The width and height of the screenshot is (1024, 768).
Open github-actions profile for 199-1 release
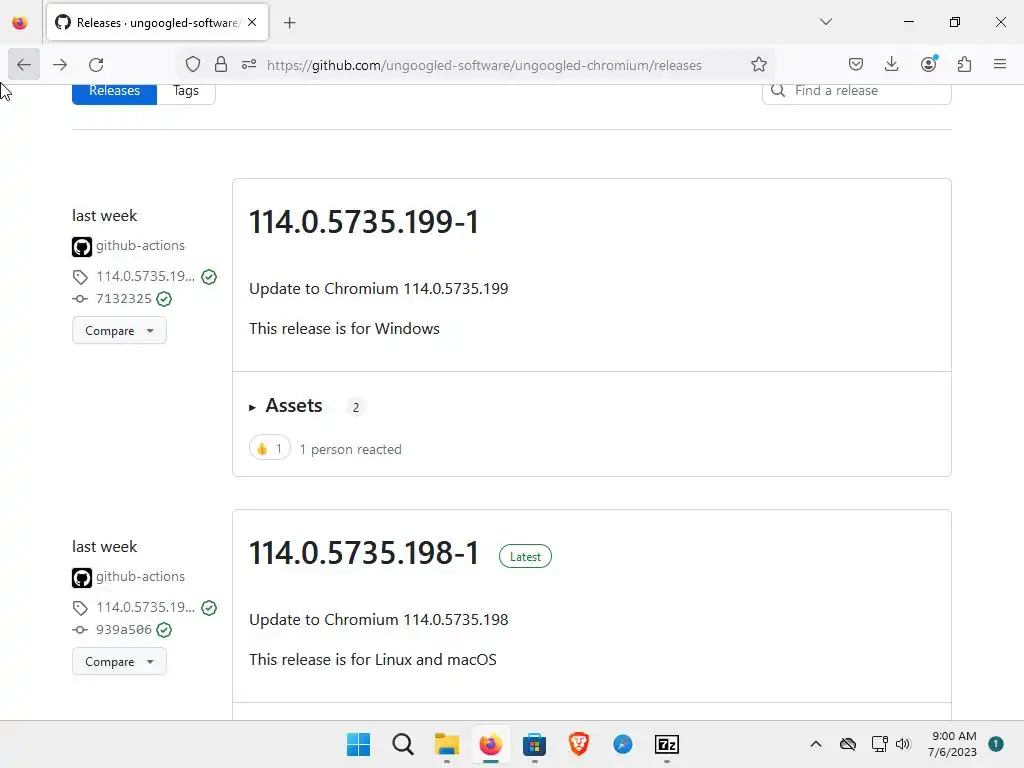tap(140, 246)
